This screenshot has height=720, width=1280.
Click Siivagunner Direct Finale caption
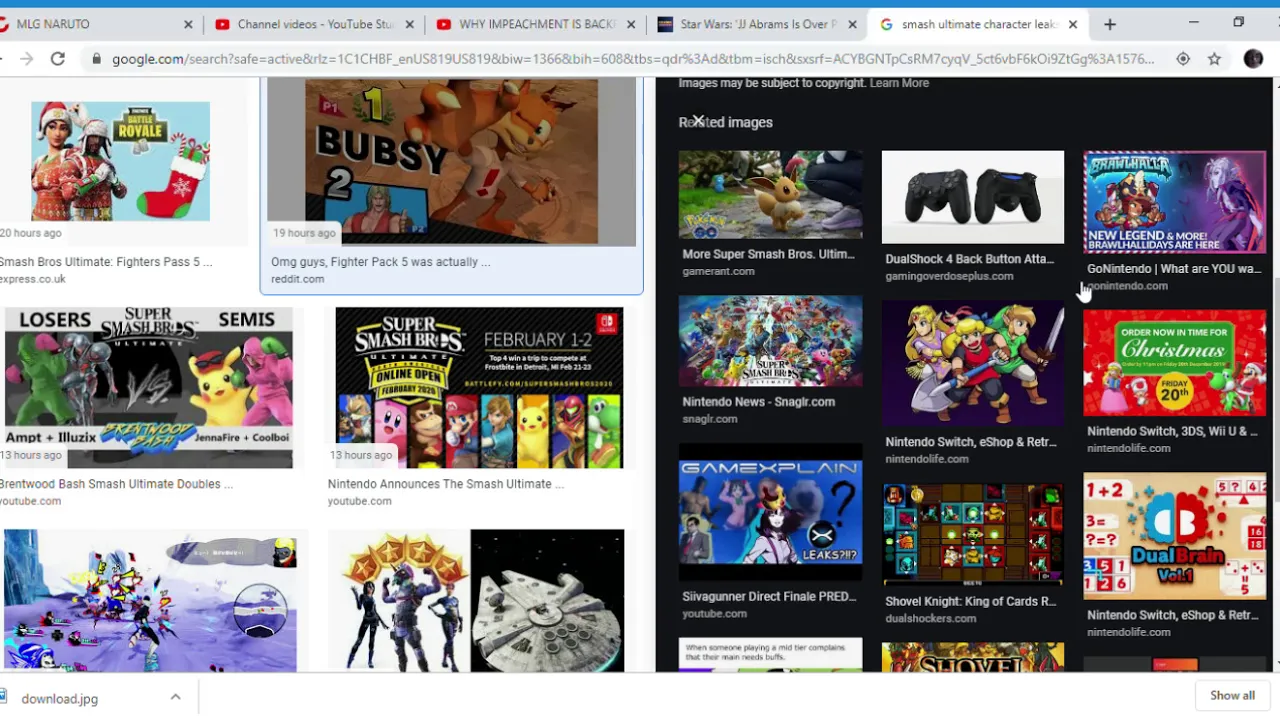769,597
